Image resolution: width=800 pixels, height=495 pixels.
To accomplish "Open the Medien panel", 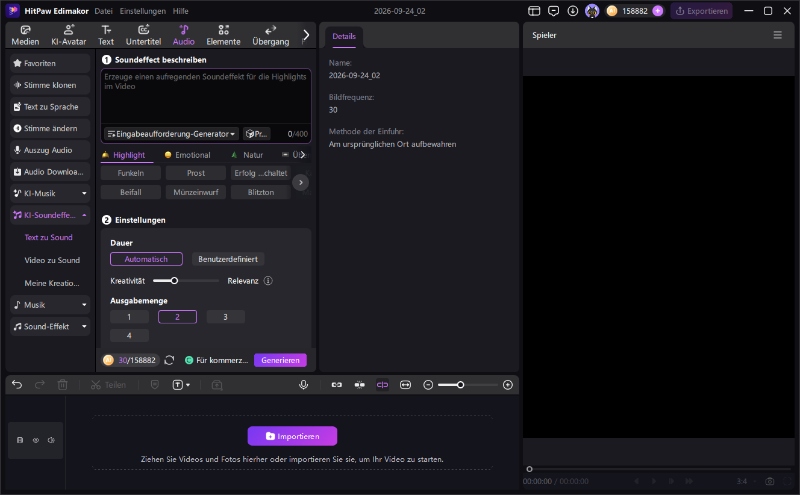I will [25, 35].
